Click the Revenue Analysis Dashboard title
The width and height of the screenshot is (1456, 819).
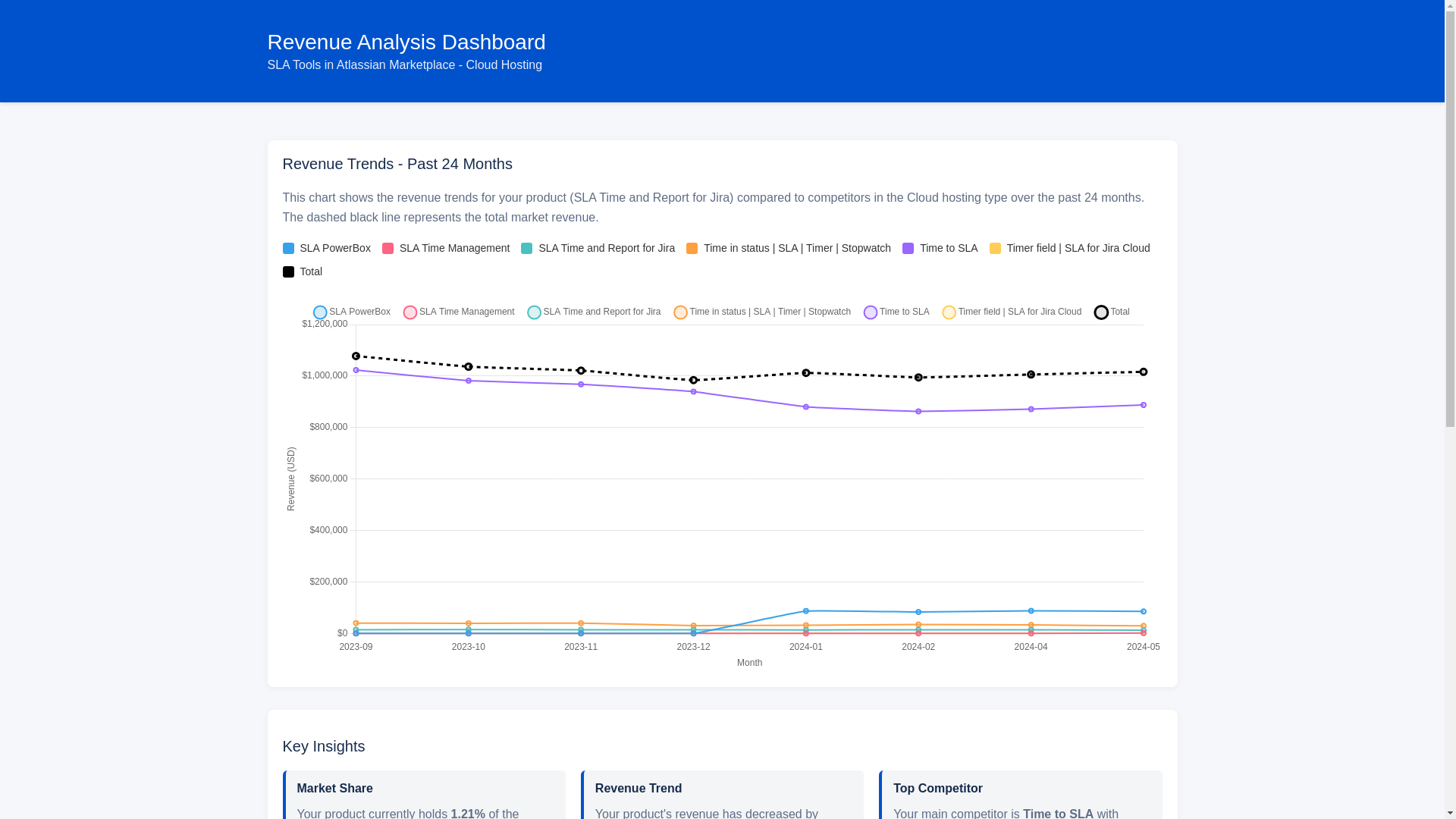(406, 42)
